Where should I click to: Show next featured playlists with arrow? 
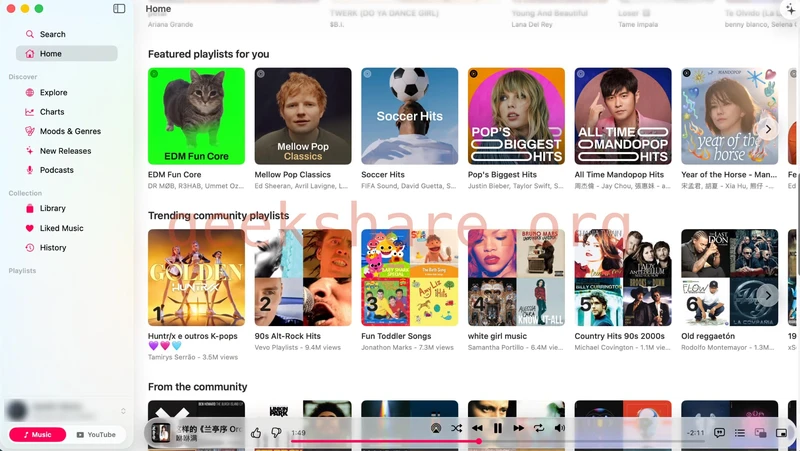(768, 129)
